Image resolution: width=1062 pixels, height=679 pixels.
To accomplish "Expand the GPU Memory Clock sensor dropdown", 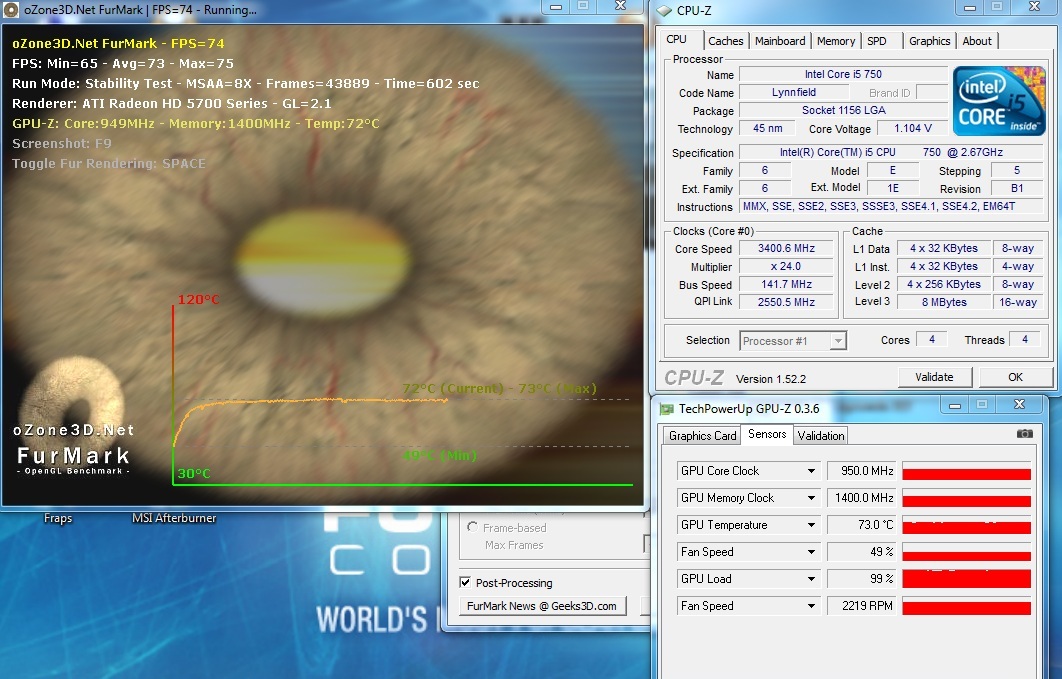I will click(811, 498).
